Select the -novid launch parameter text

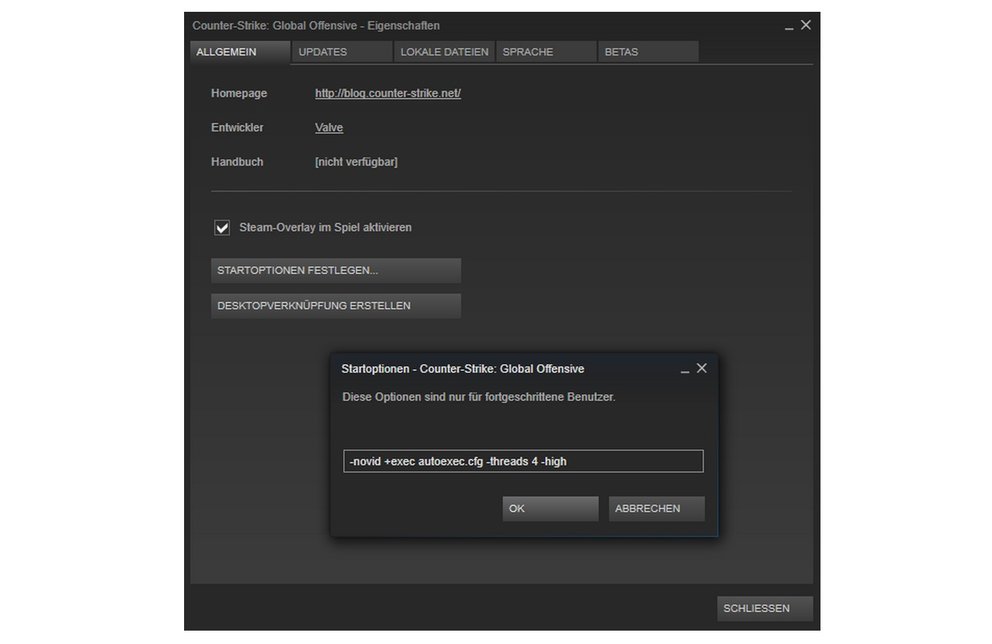pos(363,461)
